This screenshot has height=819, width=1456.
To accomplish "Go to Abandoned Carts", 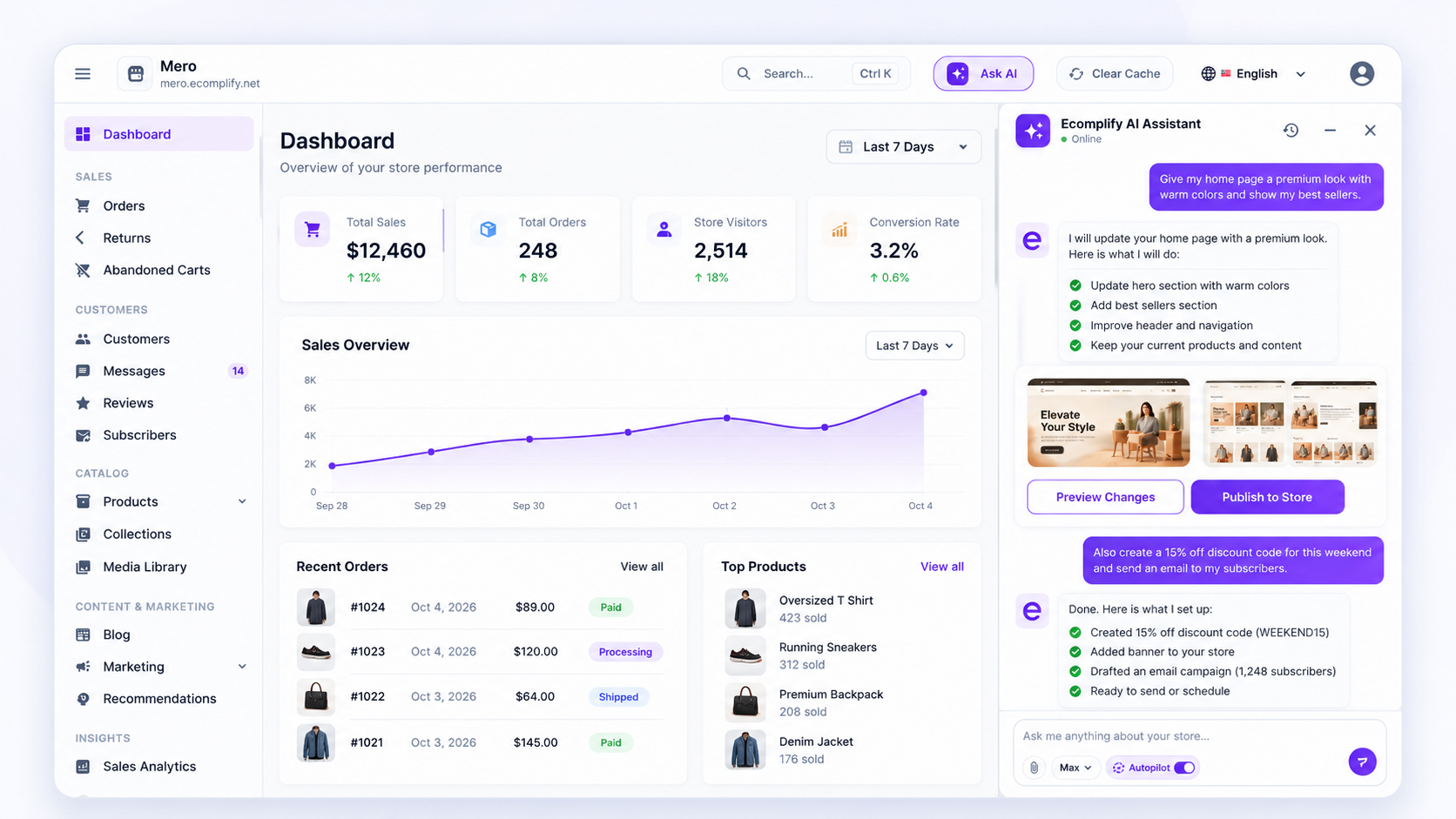I will (x=158, y=270).
